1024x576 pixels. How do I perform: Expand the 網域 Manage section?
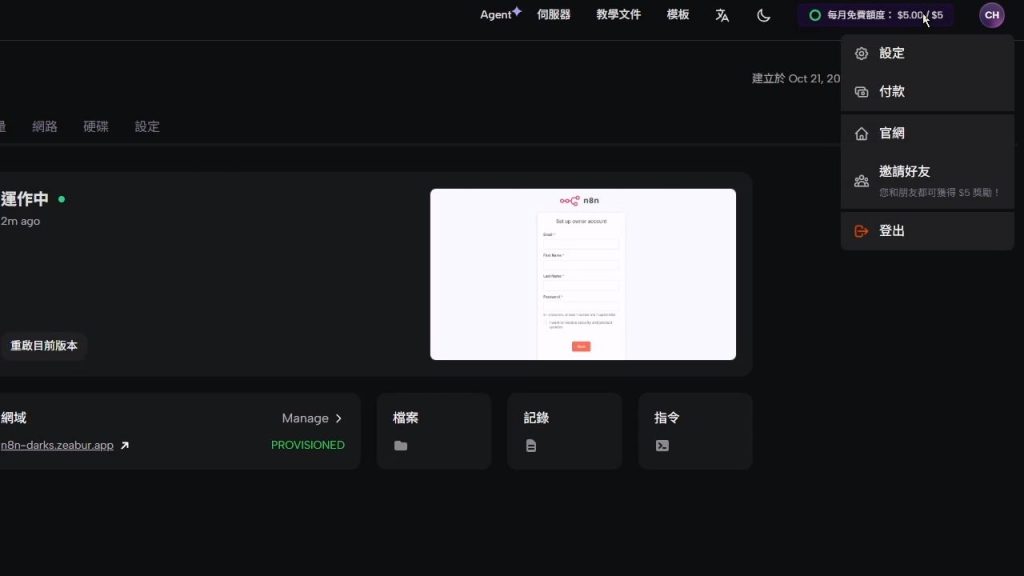click(x=311, y=418)
